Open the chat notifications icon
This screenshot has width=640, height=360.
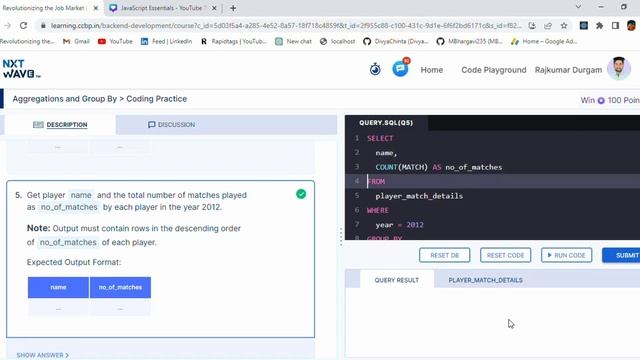click(x=400, y=69)
